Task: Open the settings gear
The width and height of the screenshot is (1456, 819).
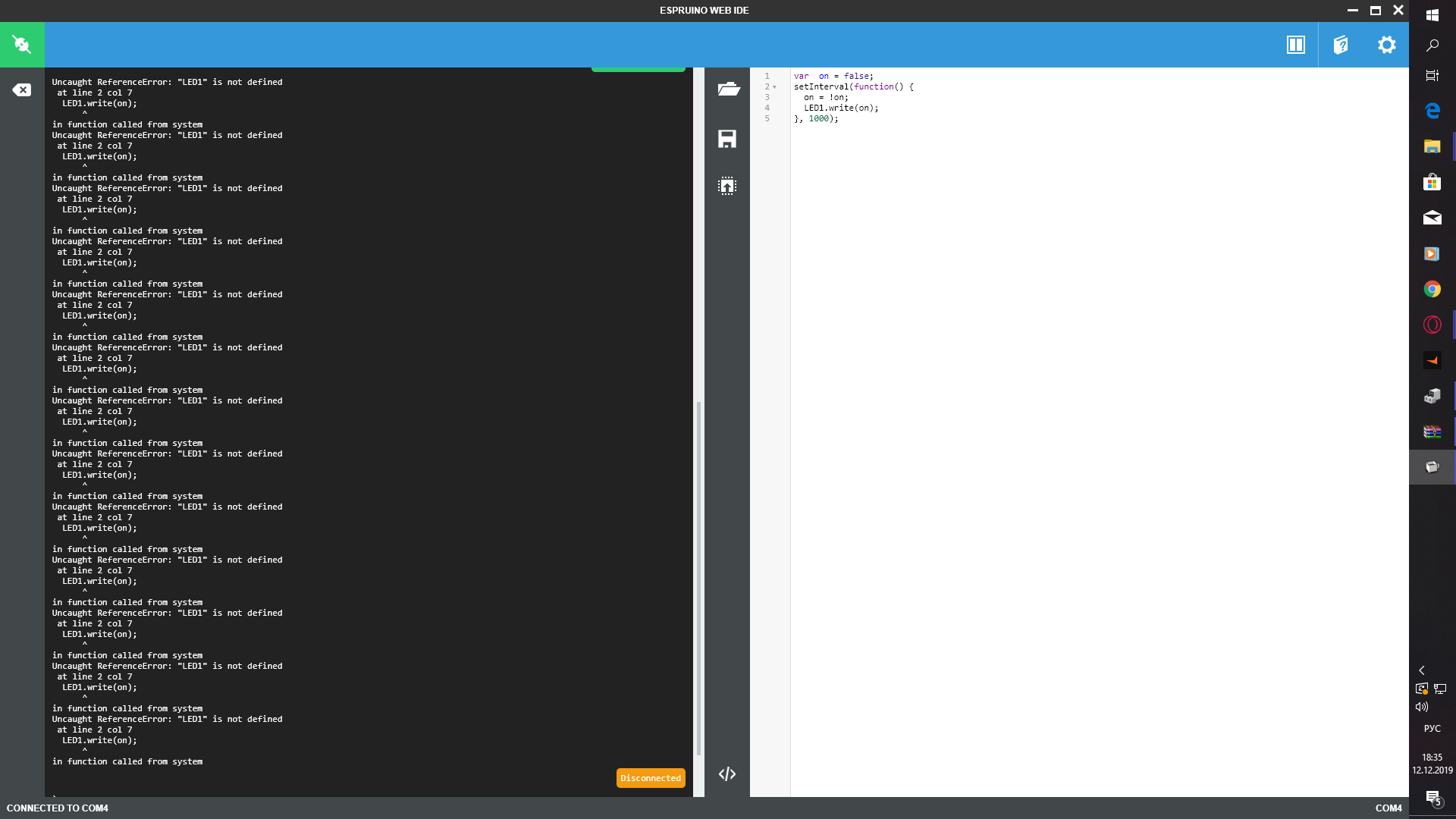Action: 1386,45
